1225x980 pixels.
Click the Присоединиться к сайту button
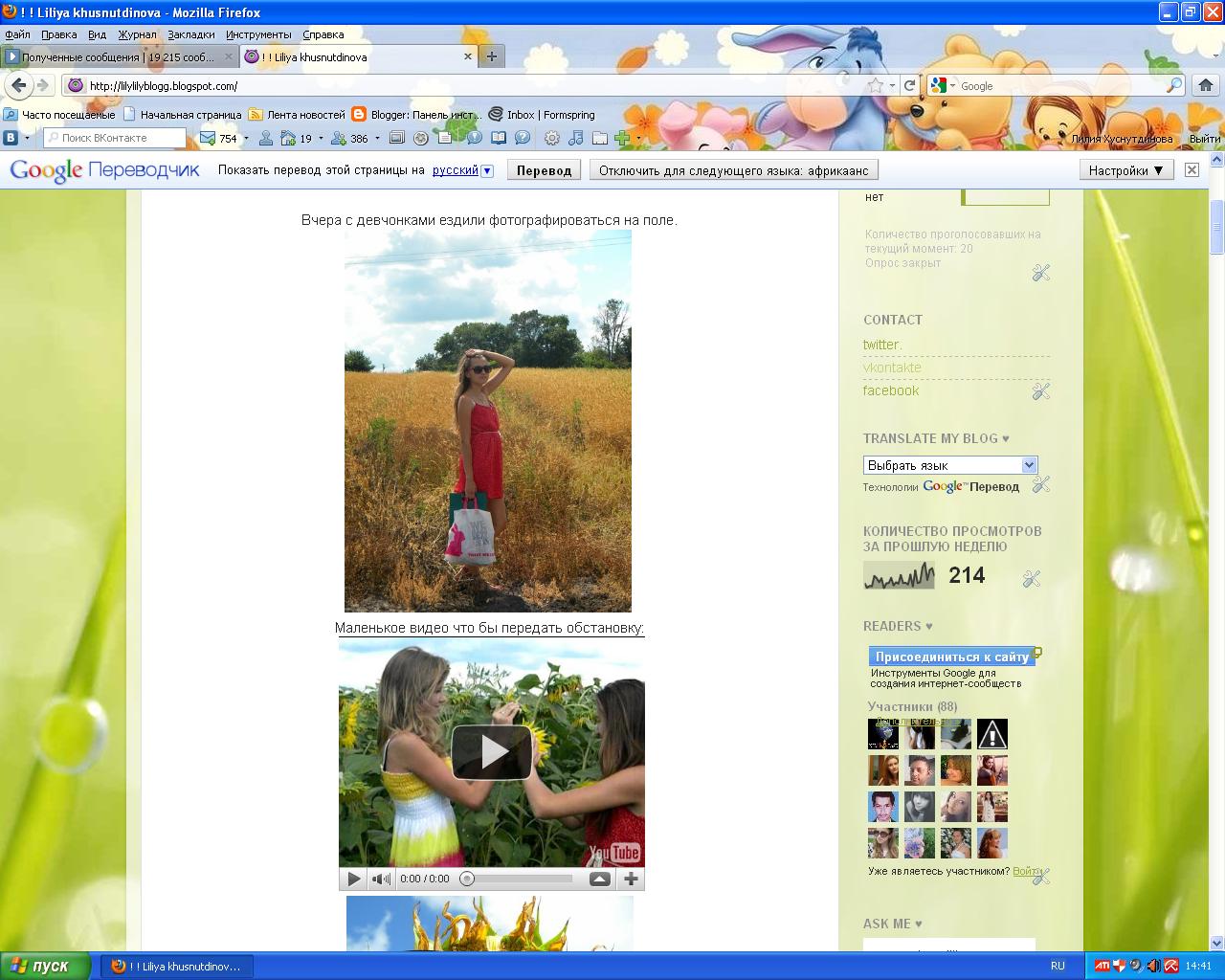(952, 657)
